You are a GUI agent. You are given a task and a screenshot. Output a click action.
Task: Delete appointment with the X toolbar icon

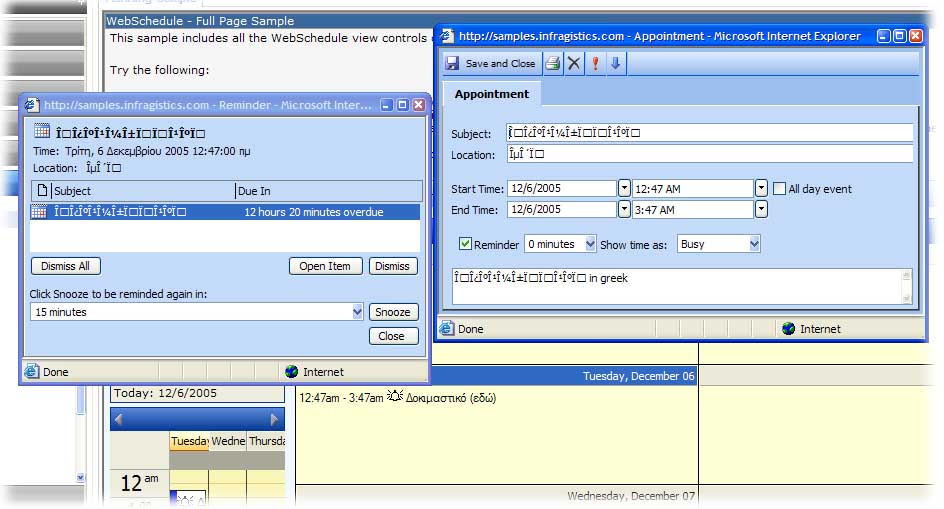[x=574, y=63]
